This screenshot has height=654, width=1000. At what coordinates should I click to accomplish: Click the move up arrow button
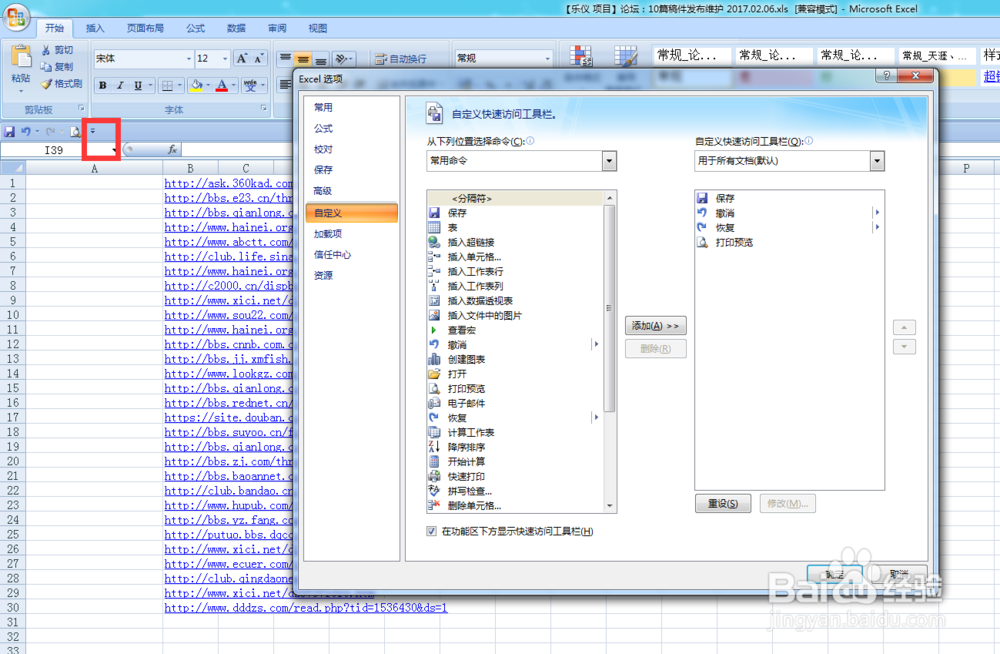[x=904, y=327]
